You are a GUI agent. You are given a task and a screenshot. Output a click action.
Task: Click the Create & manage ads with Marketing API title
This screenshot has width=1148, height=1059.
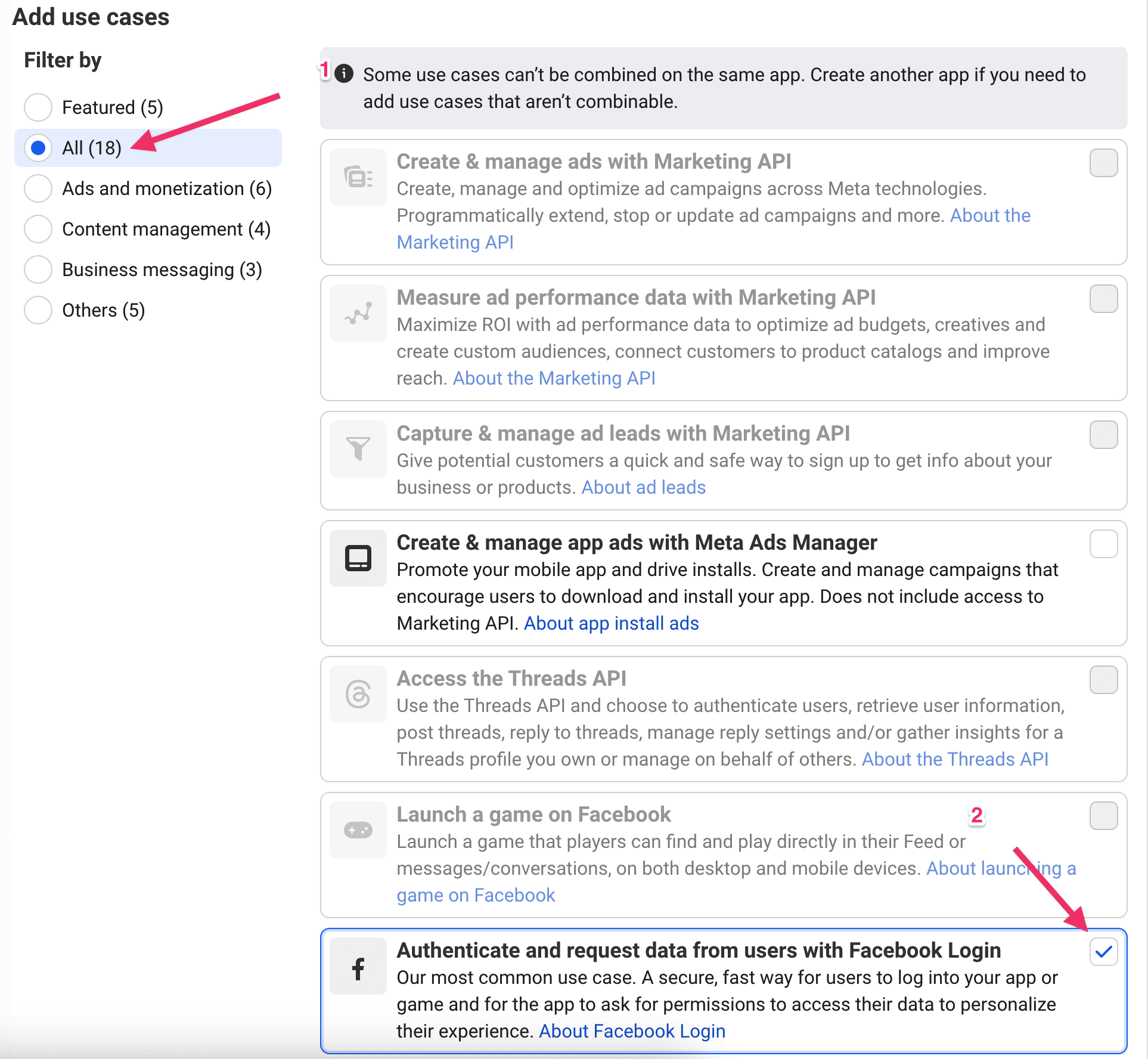pos(594,162)
